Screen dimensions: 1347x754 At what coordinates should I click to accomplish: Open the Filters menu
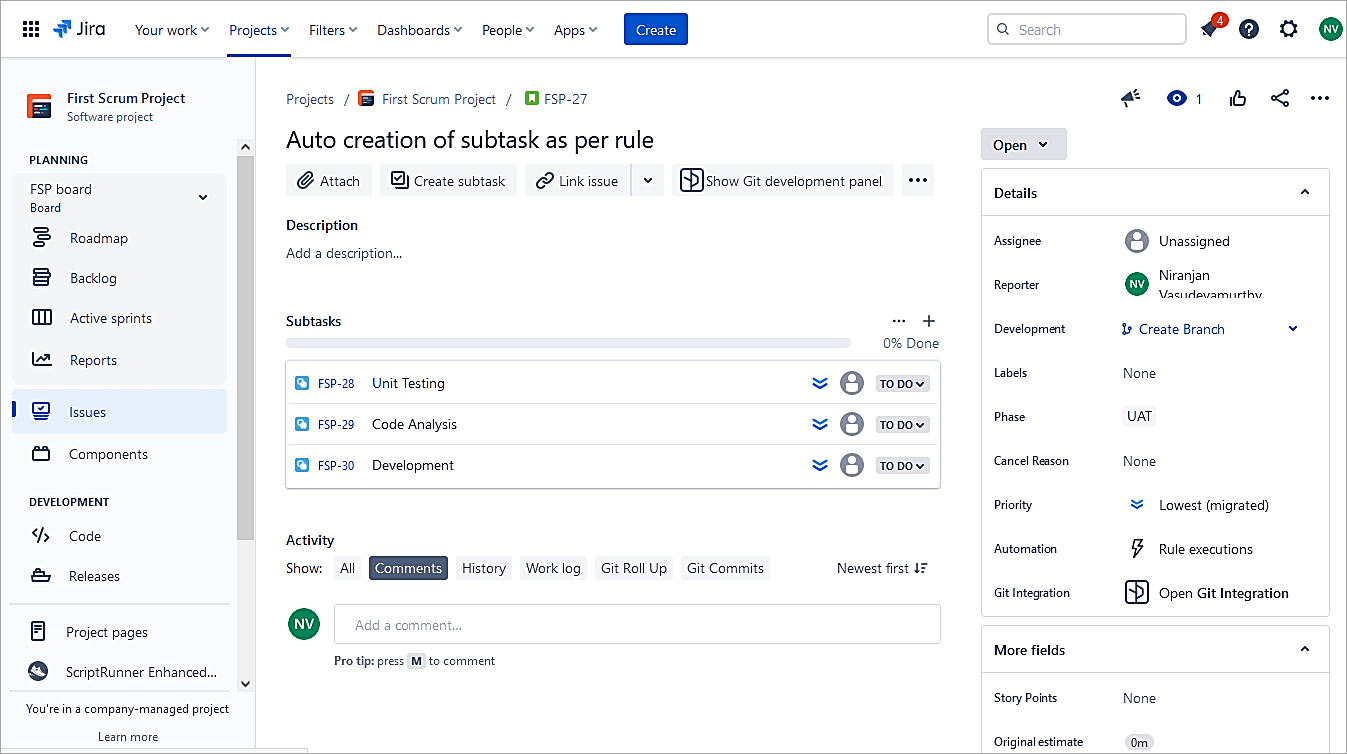click(x=333, y=30)
